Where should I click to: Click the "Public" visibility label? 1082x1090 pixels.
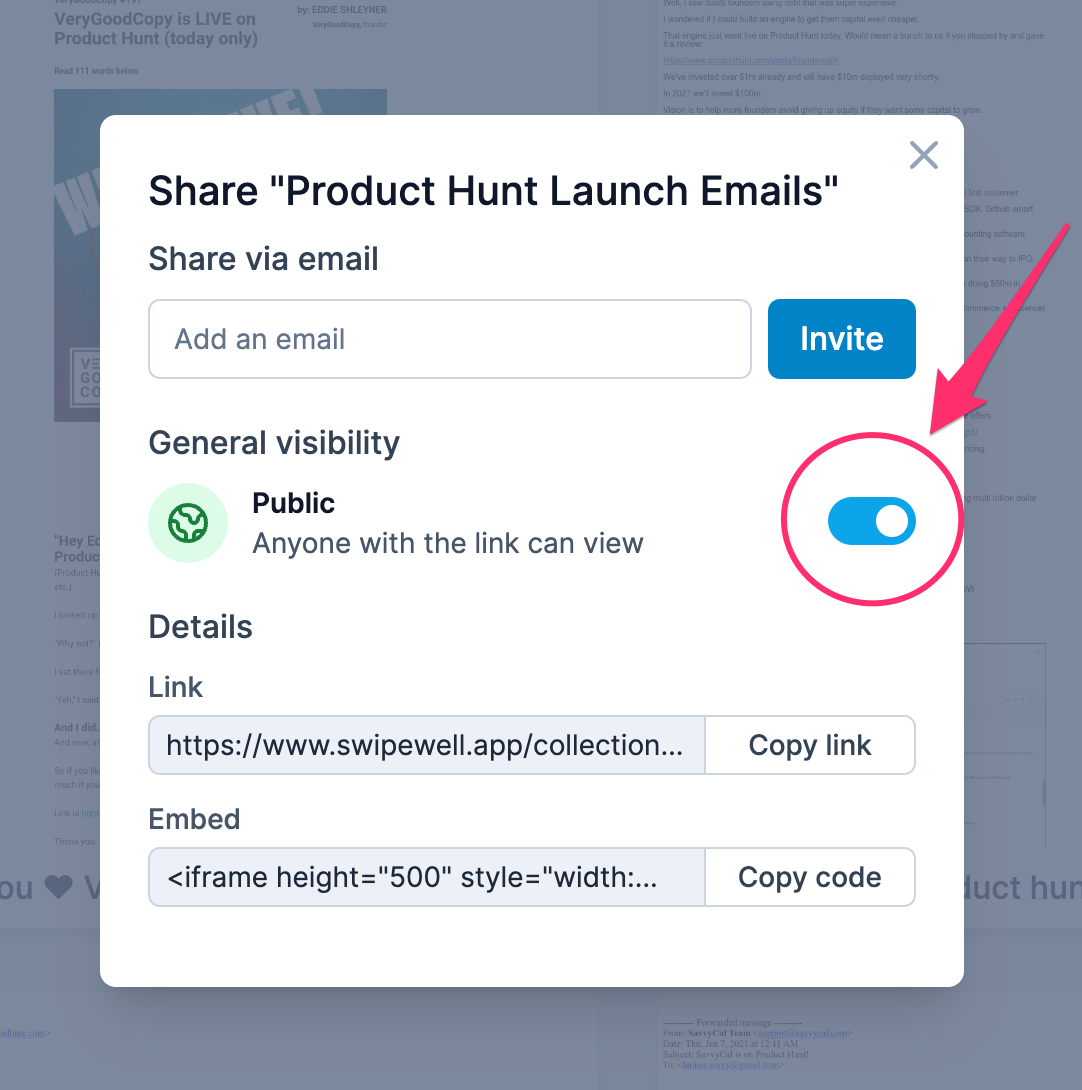(293, 503)
